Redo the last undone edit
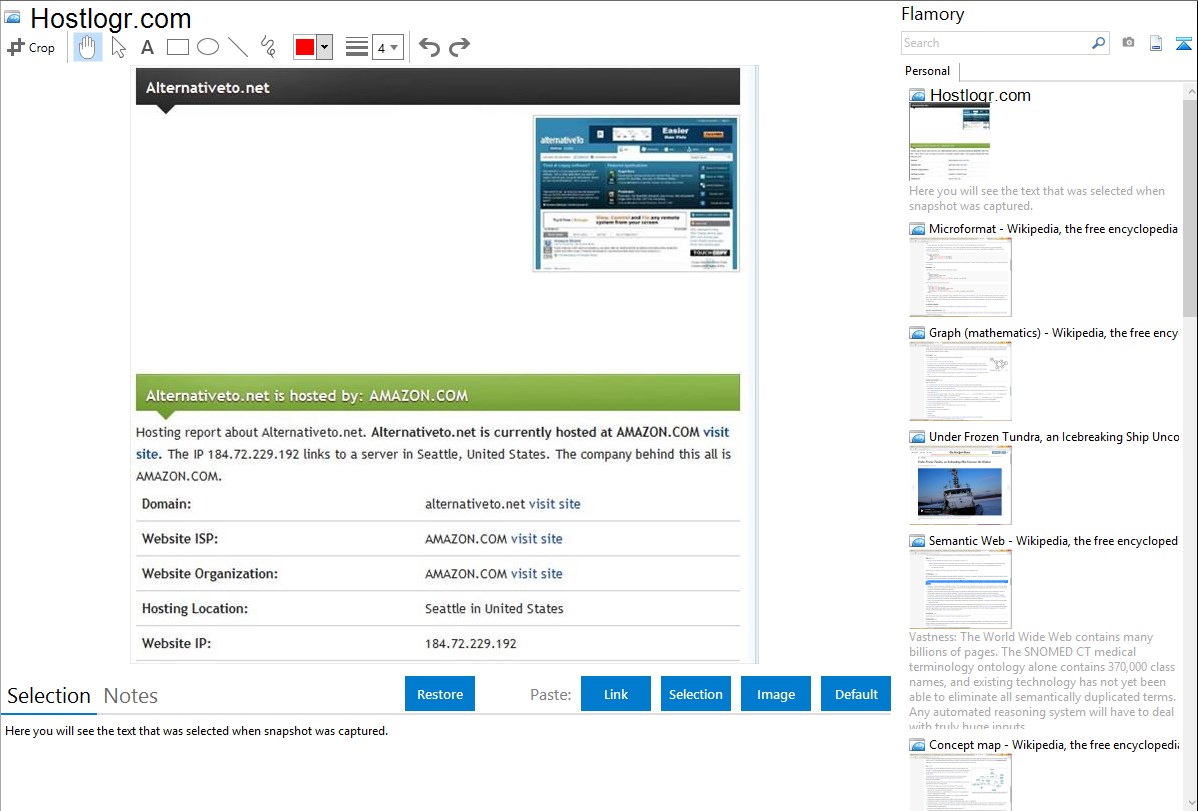Screen dimensions: 1198x811 [x=459, y=47]
